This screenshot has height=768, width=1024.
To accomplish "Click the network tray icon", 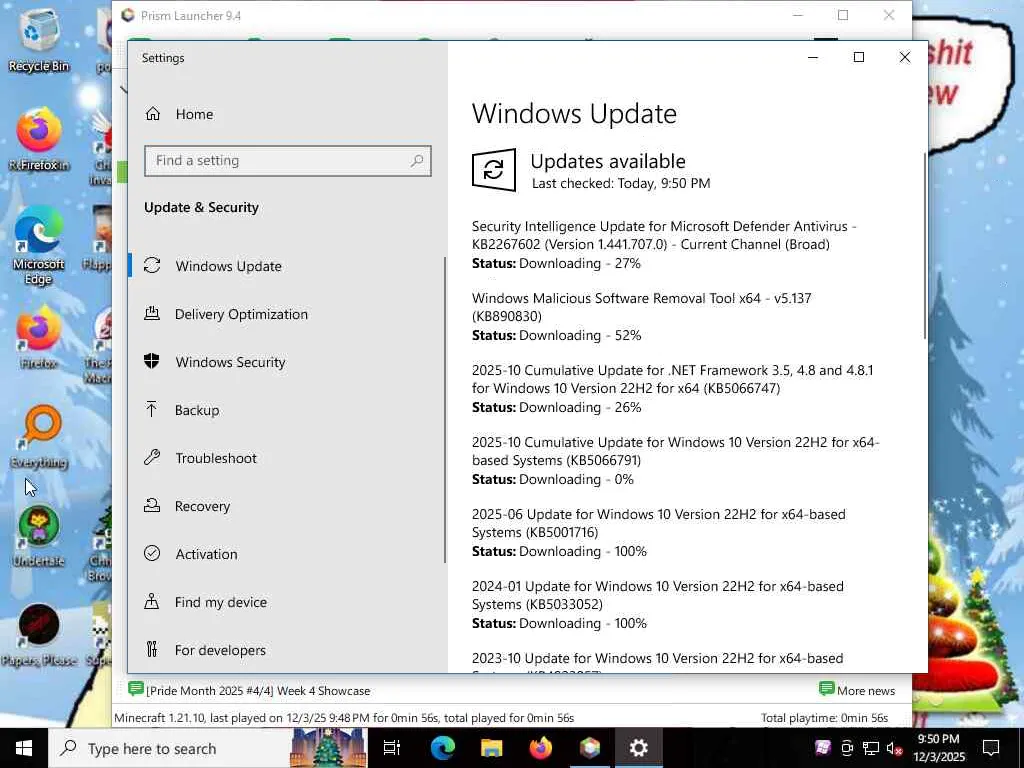I will coord(871,748).
